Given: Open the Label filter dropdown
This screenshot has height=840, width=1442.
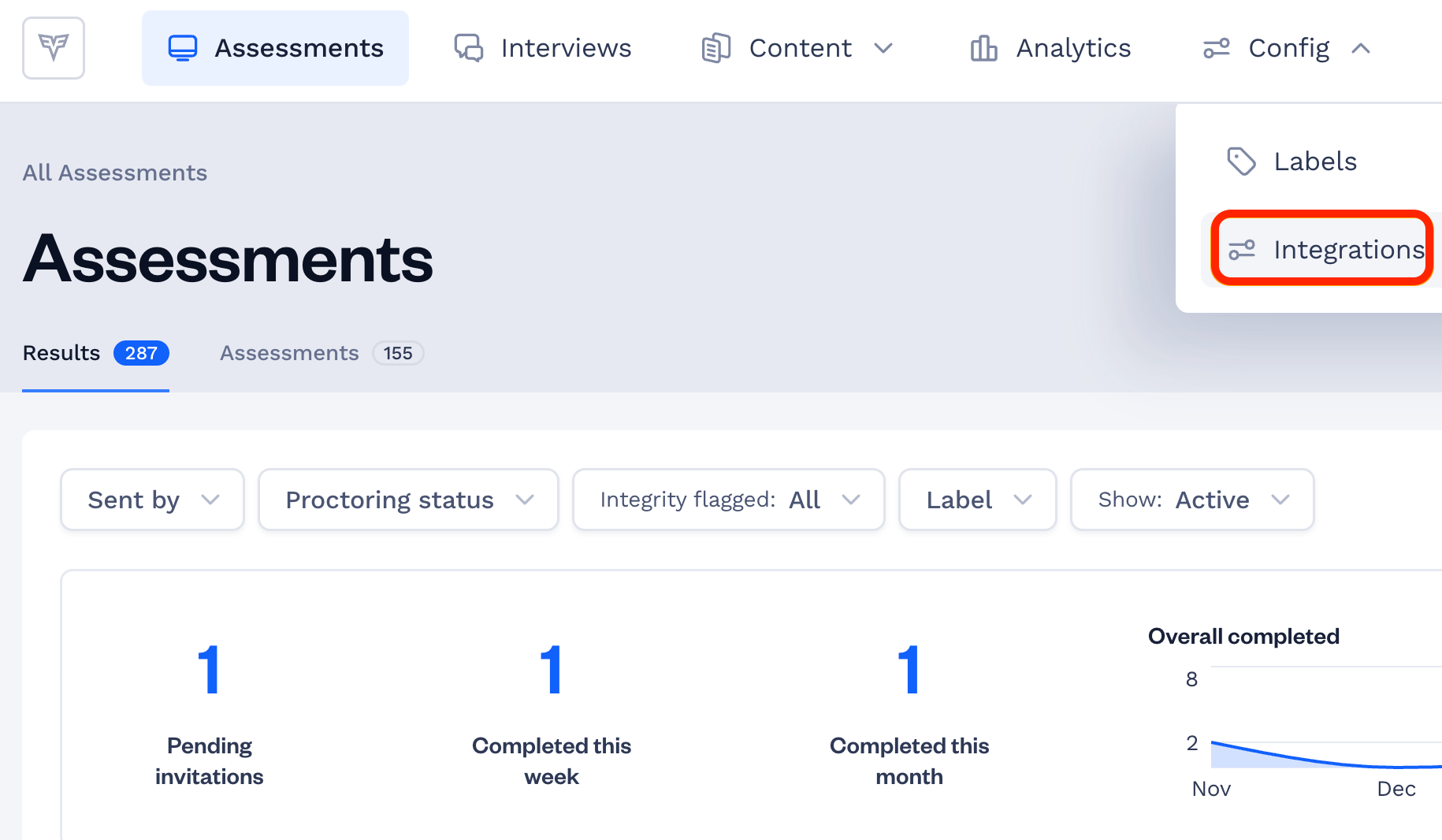Looking at the screenshot, I should (978, 500).
